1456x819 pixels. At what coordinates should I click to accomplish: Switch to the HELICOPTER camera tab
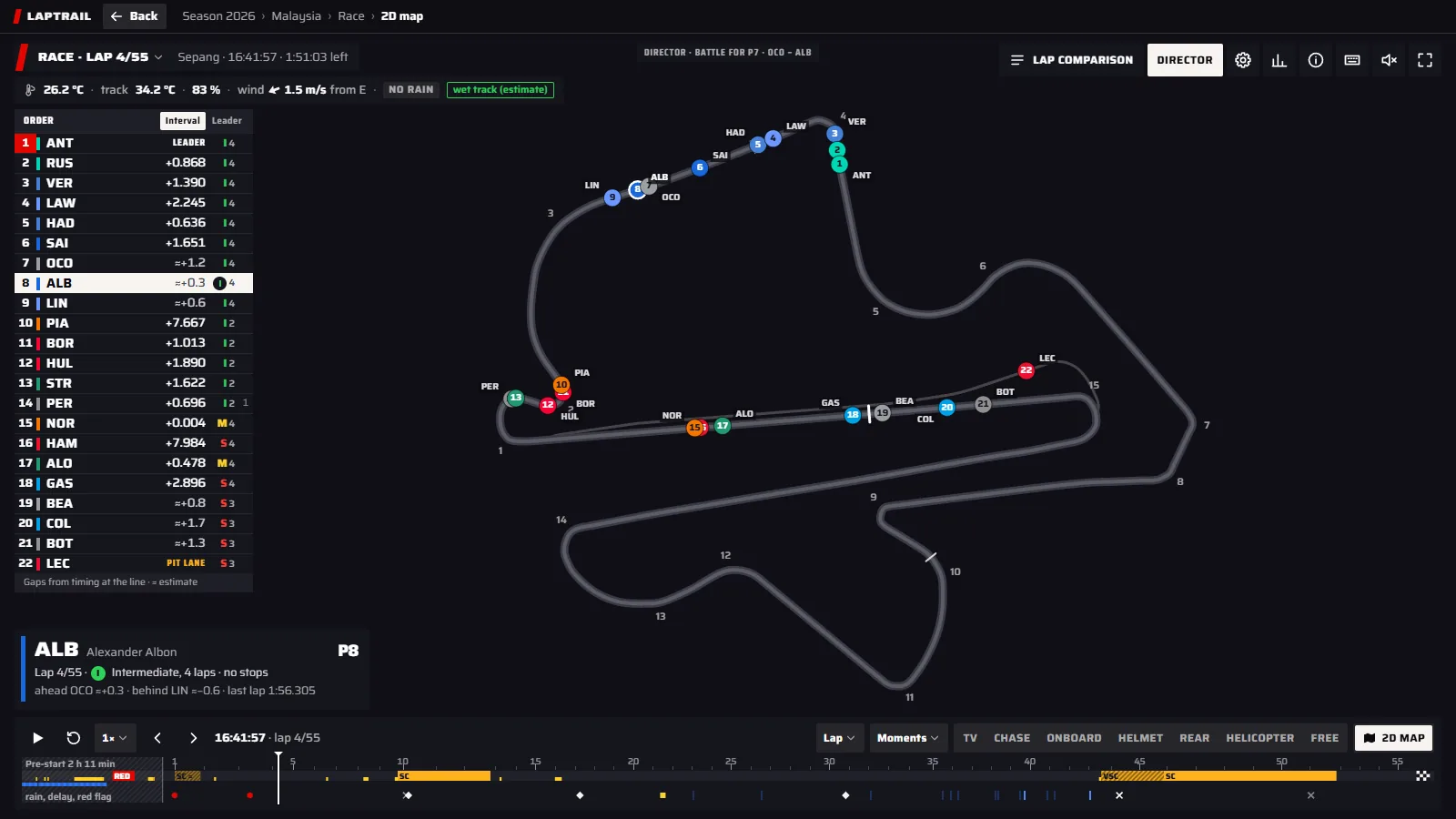pyautogui.click(x=1260, y=738)
